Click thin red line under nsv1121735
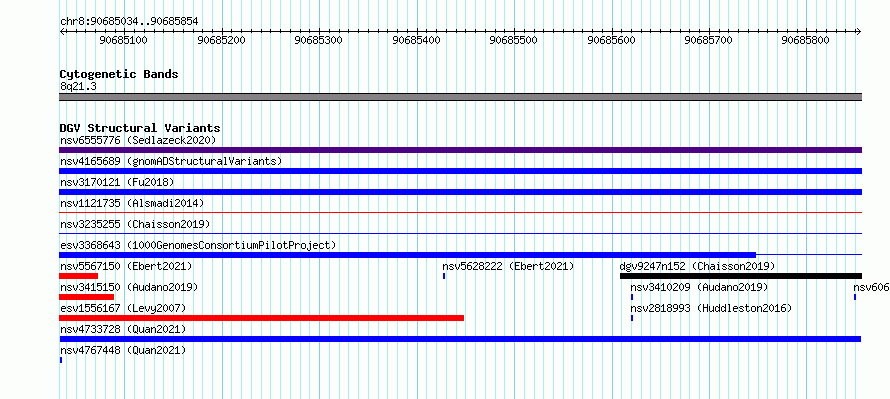890x399 pixels. pyautogui.click(x=460, y=212)
